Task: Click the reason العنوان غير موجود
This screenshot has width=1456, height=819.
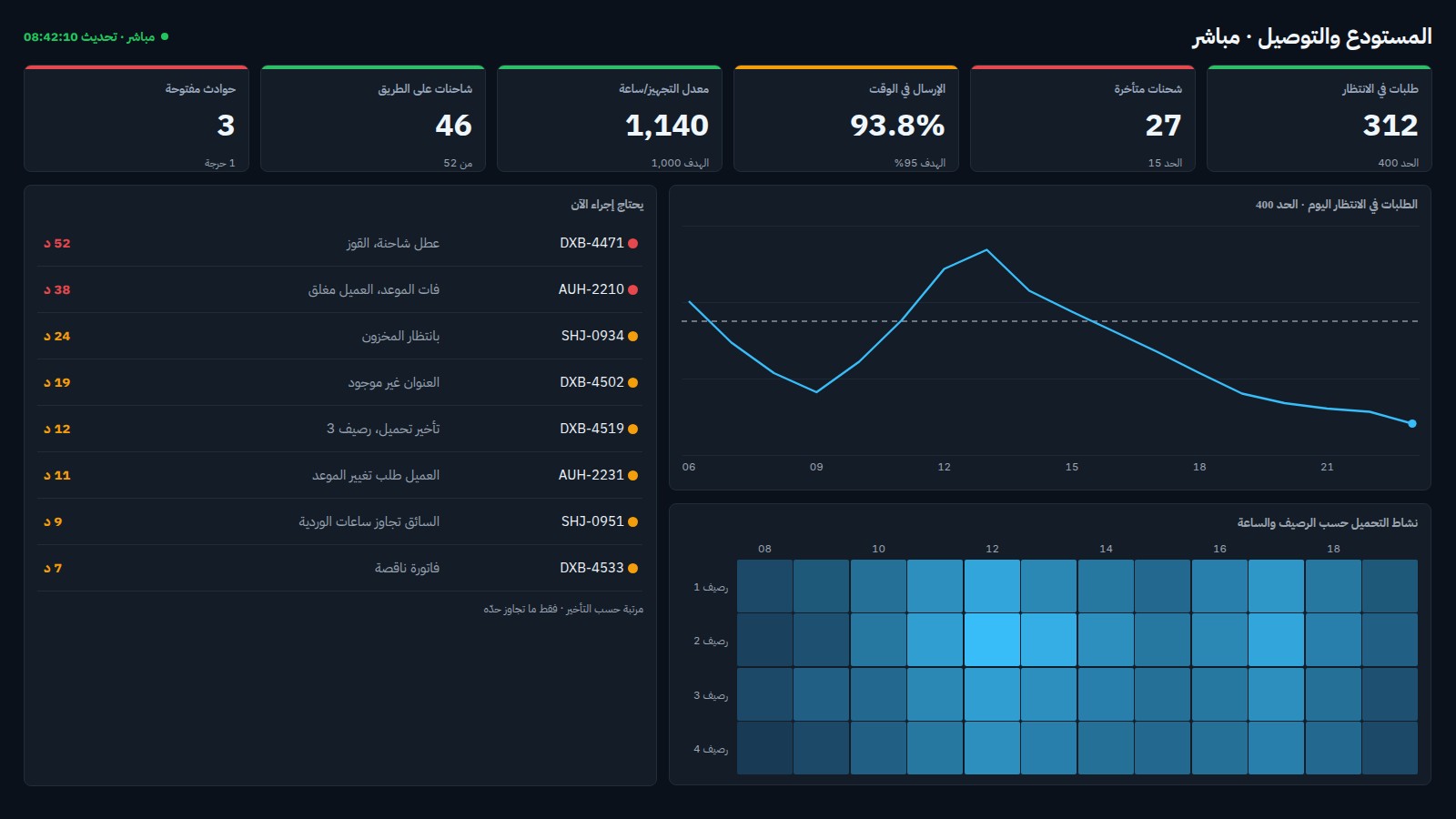Action: click(394, 382)
